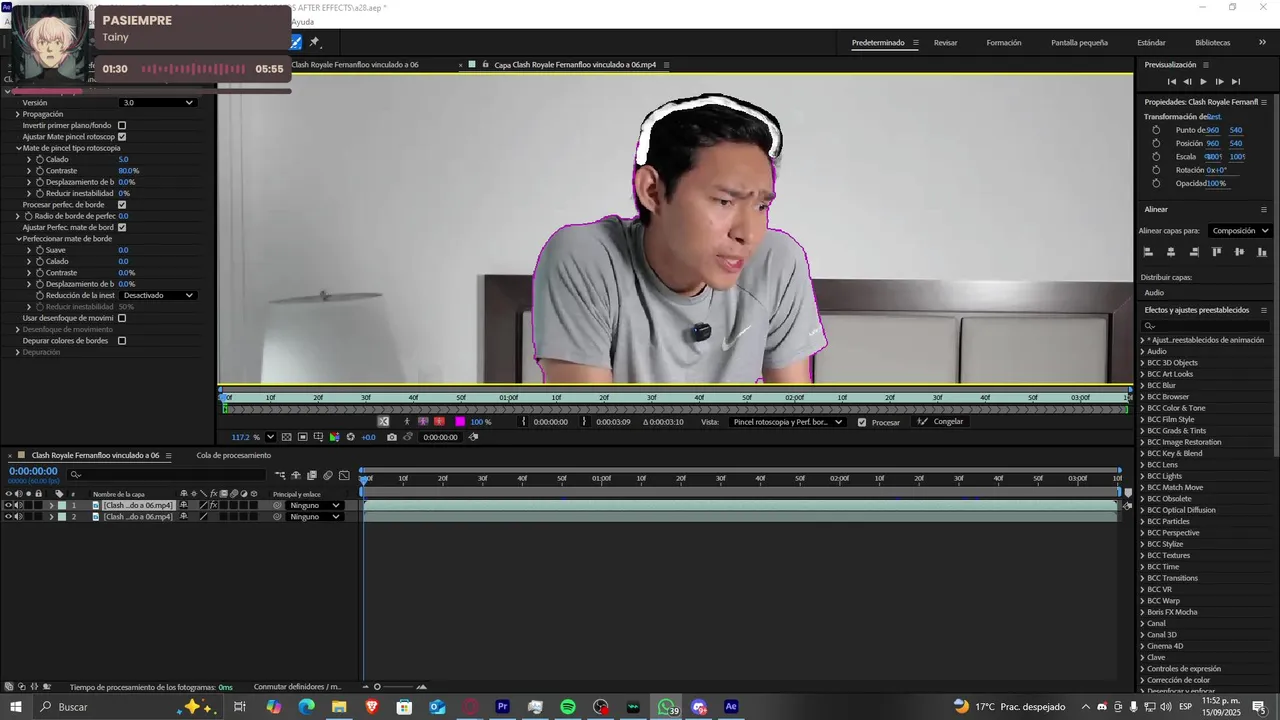Mute audio of layer 1
Image resolution: width=1280 pixels, height=720 pixels.
pyautogui.click(x=18, y=505)
